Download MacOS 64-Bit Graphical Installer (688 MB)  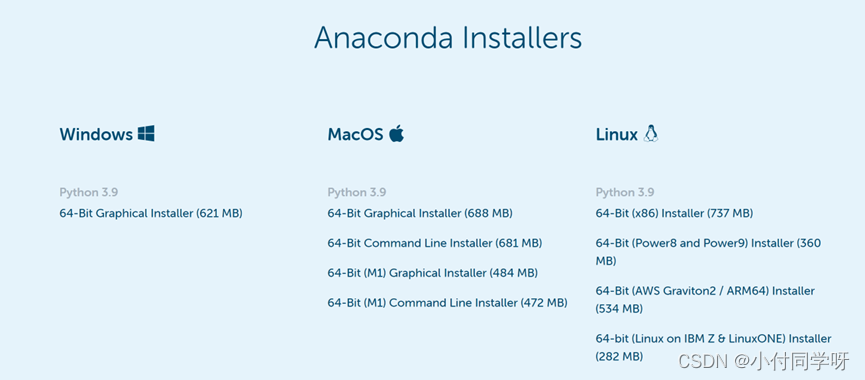coord(420,213)
